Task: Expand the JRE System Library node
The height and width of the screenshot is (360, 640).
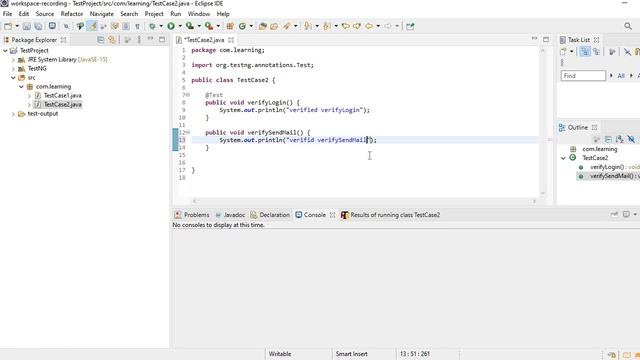Action: pyautogui.click(x=13, y=60)
